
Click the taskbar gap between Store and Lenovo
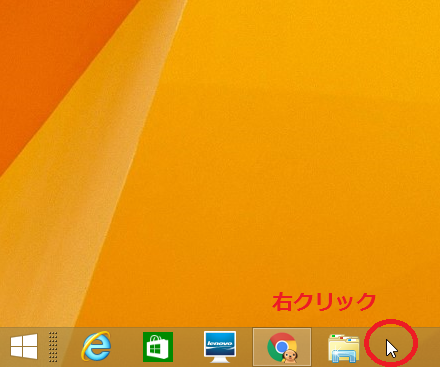188,347
